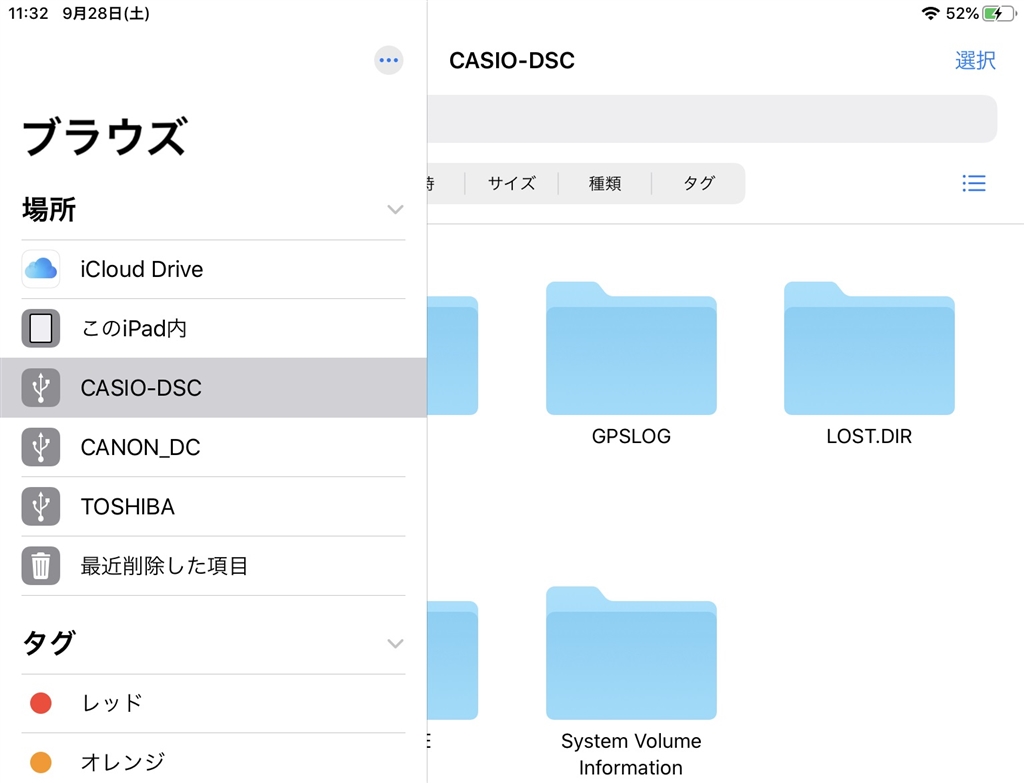
Task: Select CASIO-DSC location label
Action: pos(141,388)
